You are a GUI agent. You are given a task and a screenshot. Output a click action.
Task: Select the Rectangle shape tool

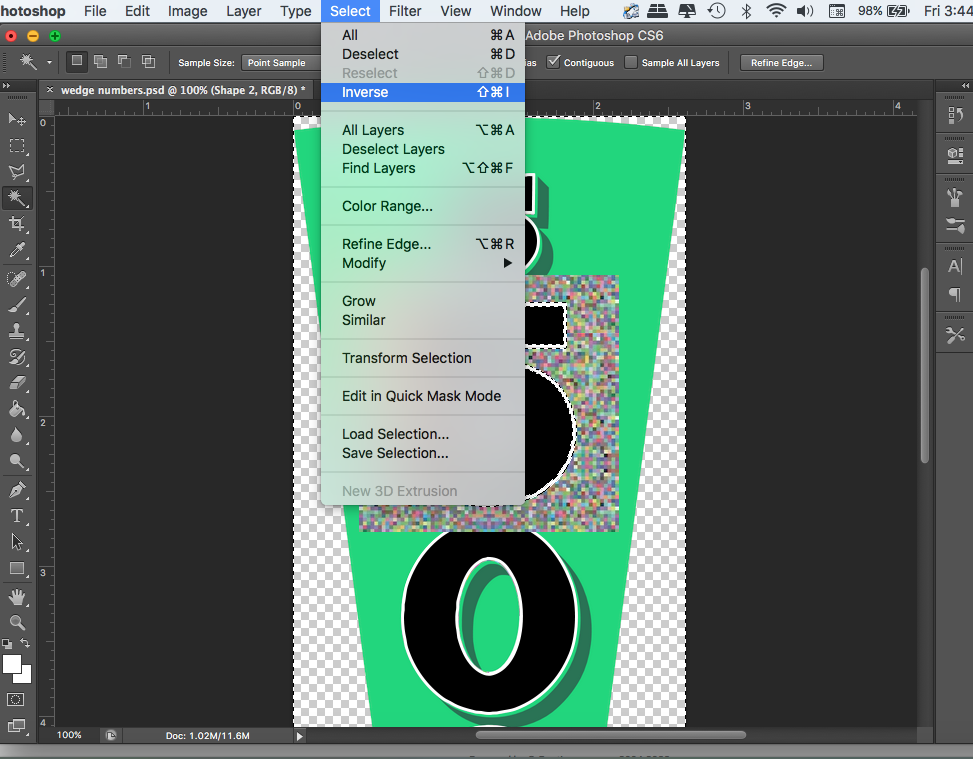click(x=17, y=568)
